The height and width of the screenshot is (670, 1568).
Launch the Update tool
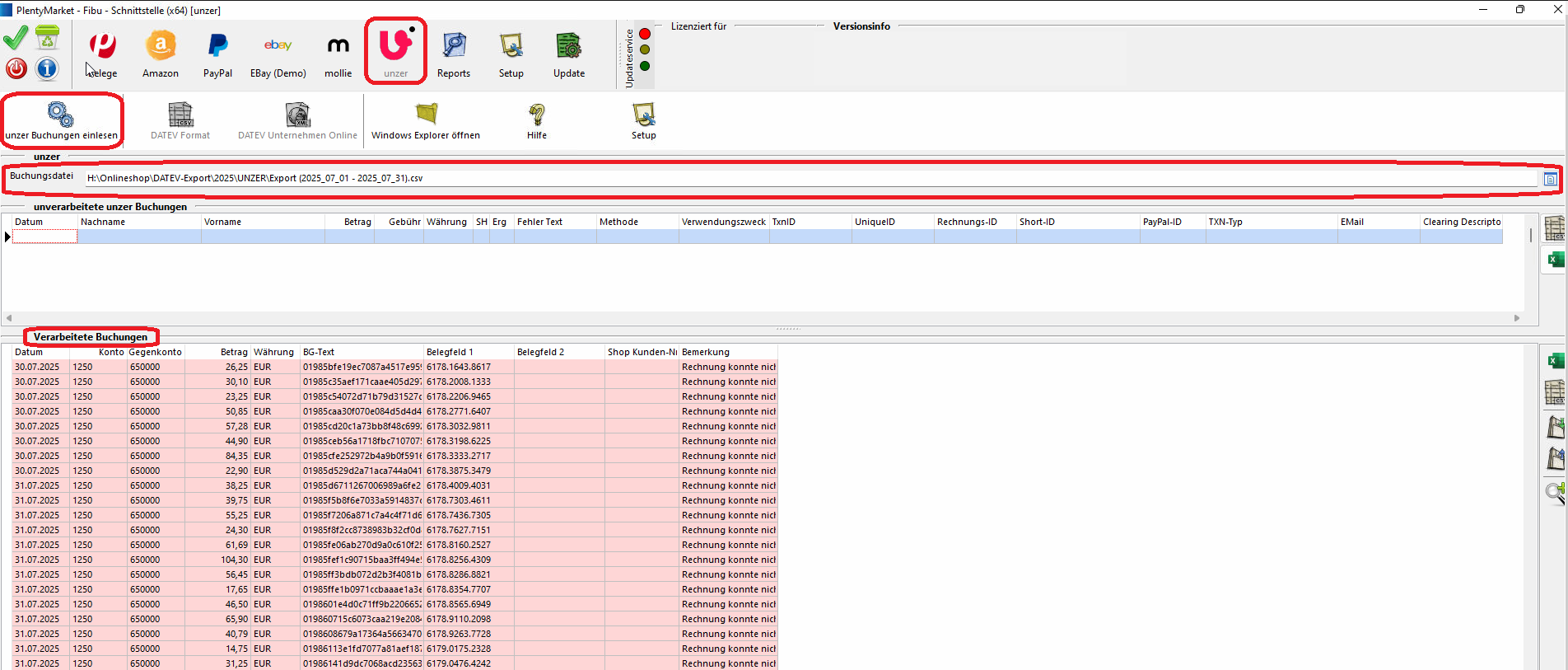(x=568, y=54)
